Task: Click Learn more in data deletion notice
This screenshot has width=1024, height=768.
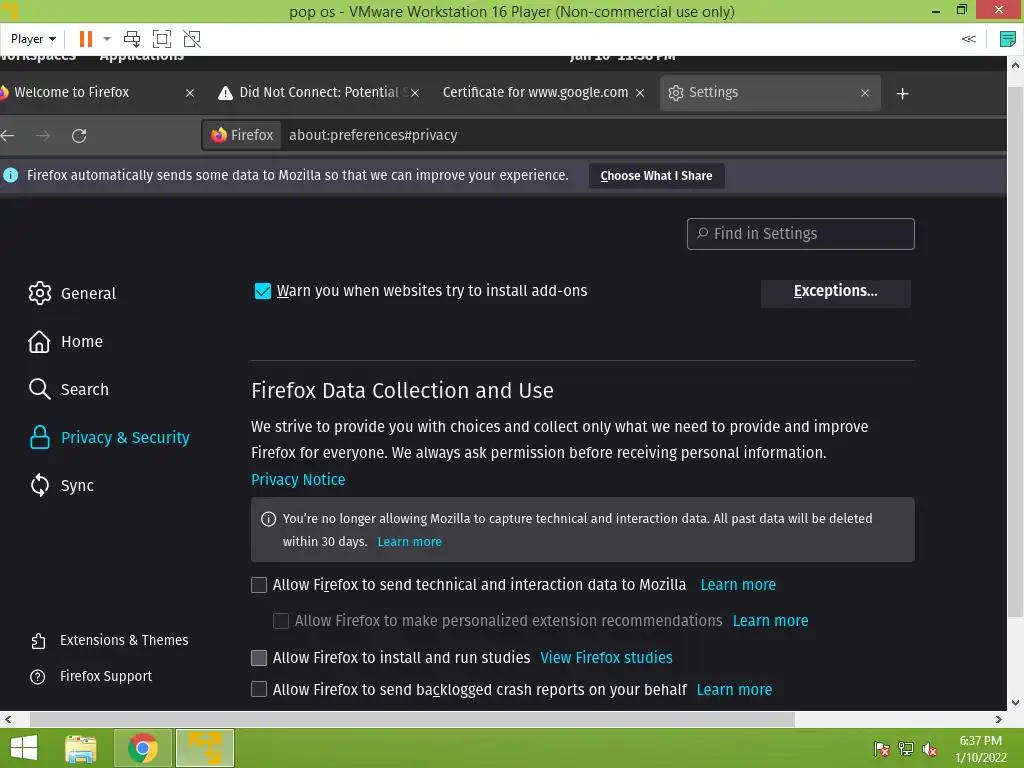Action: (409, 542)
